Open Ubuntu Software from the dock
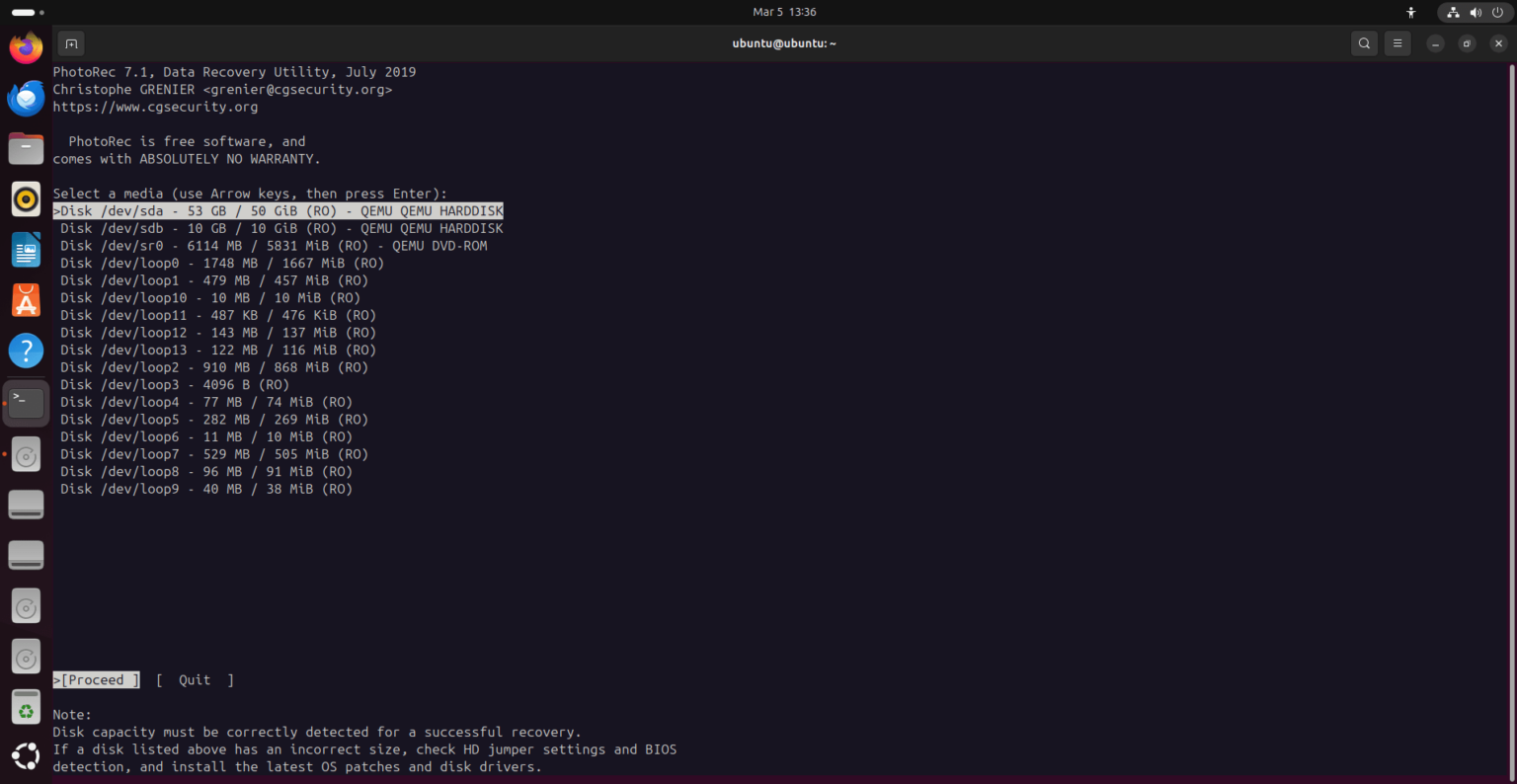1517x784 pixels. tap(26, 300)
